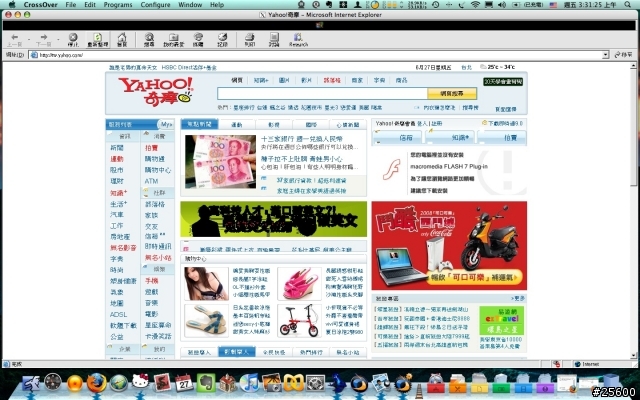Image resolution: width=640 pixels, height=400 pixels.
Task: Click the 100 yuan banknotes news thumbnail
Action: (x=220, y=162)
